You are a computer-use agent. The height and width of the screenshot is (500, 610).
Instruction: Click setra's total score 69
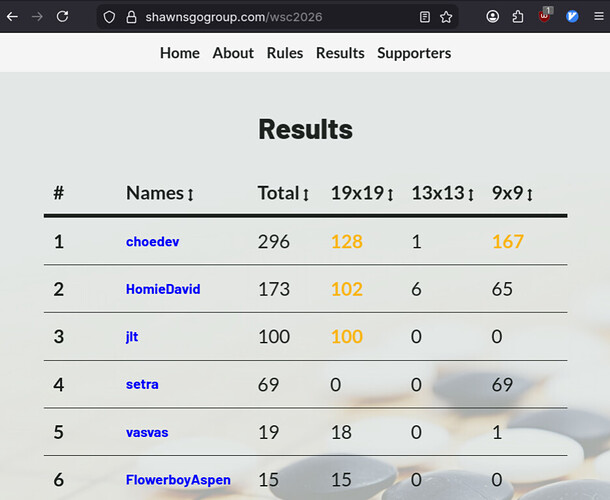pos(268,384)
